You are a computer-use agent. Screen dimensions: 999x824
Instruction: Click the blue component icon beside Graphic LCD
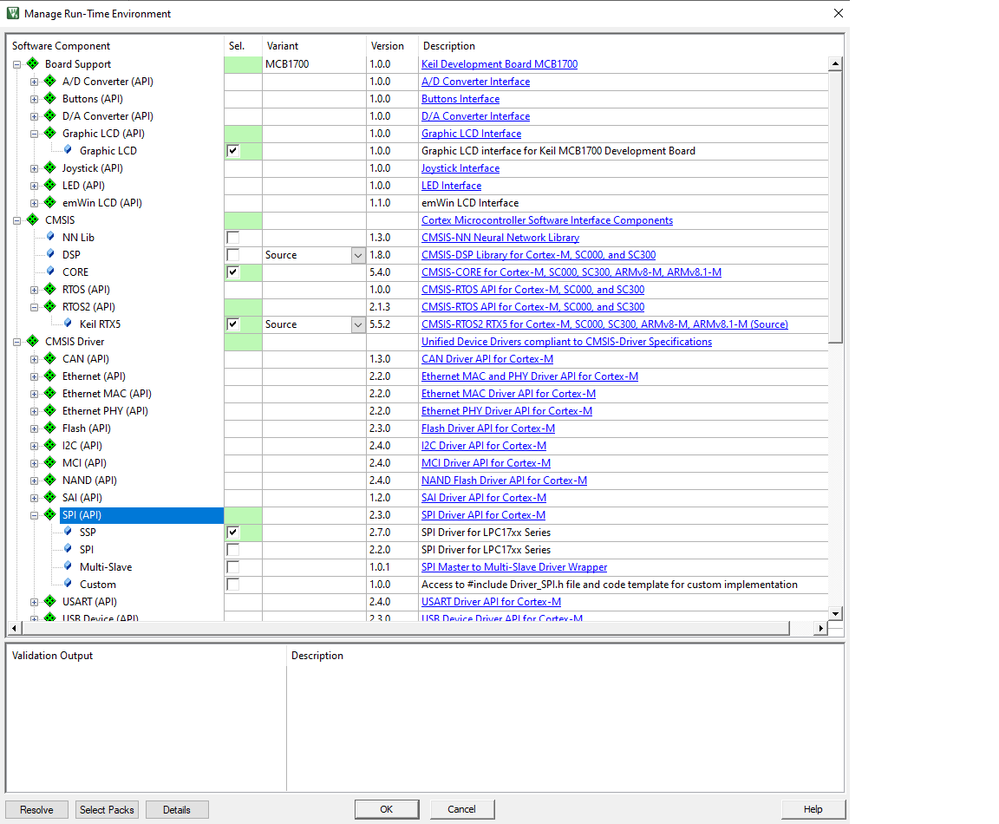click(68, 150)
